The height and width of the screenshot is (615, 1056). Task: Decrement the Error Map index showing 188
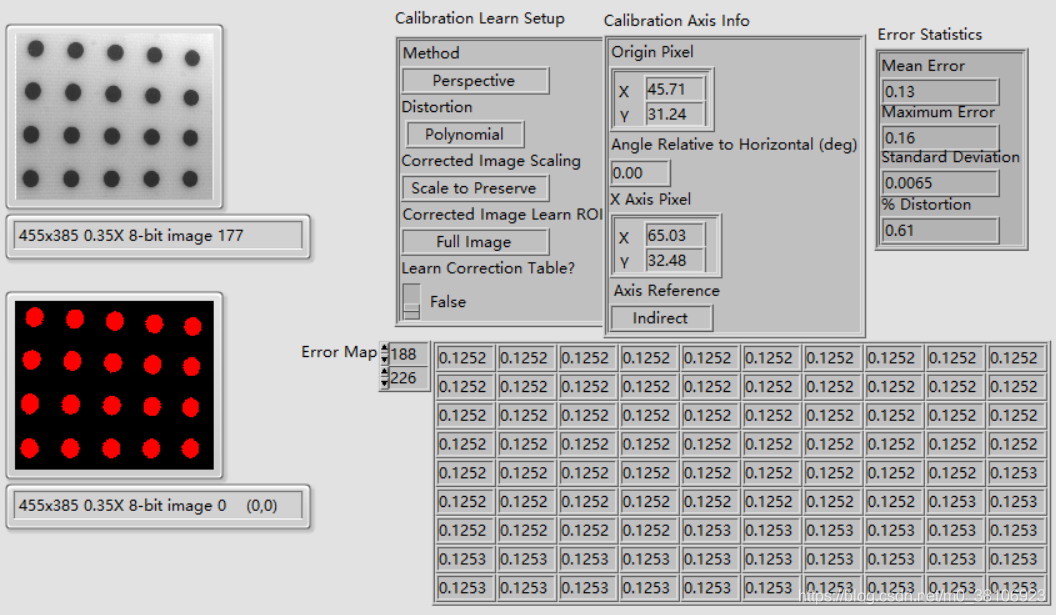385,359
